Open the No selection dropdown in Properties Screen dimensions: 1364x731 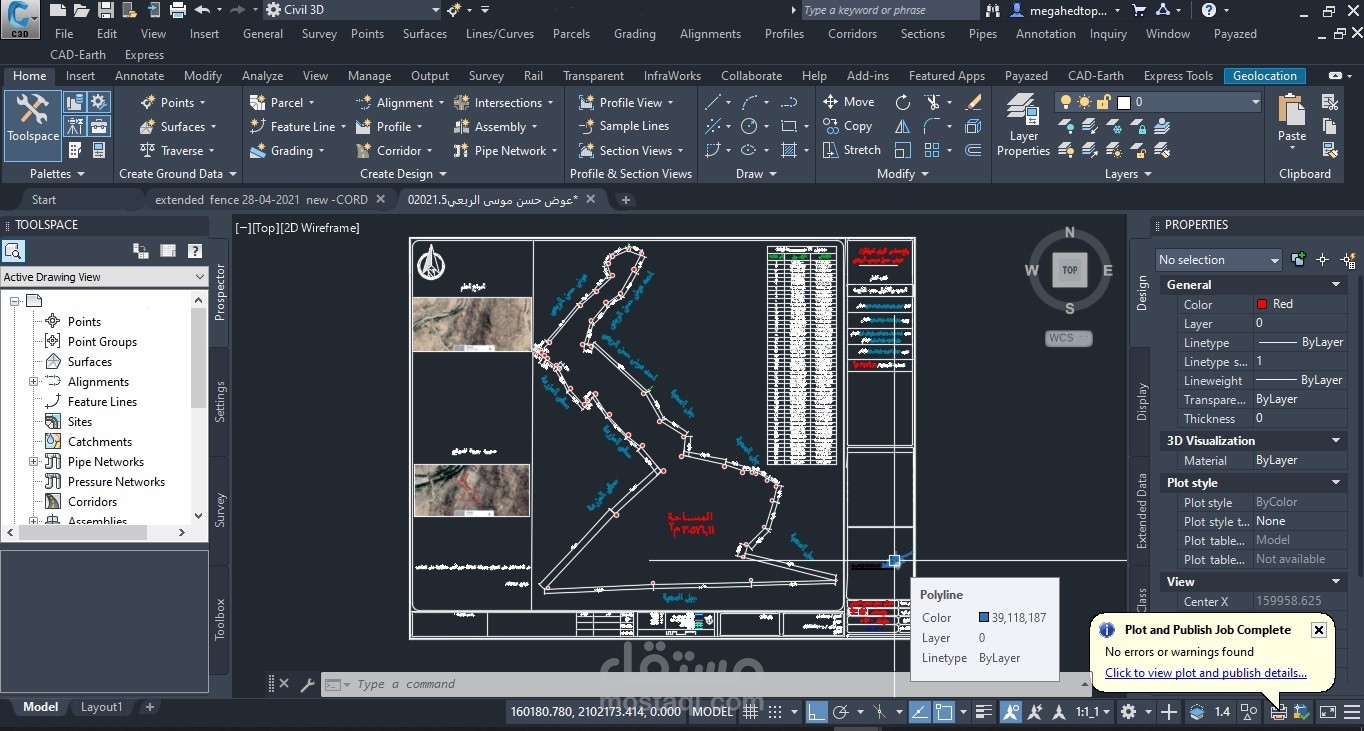point(1218,260)
